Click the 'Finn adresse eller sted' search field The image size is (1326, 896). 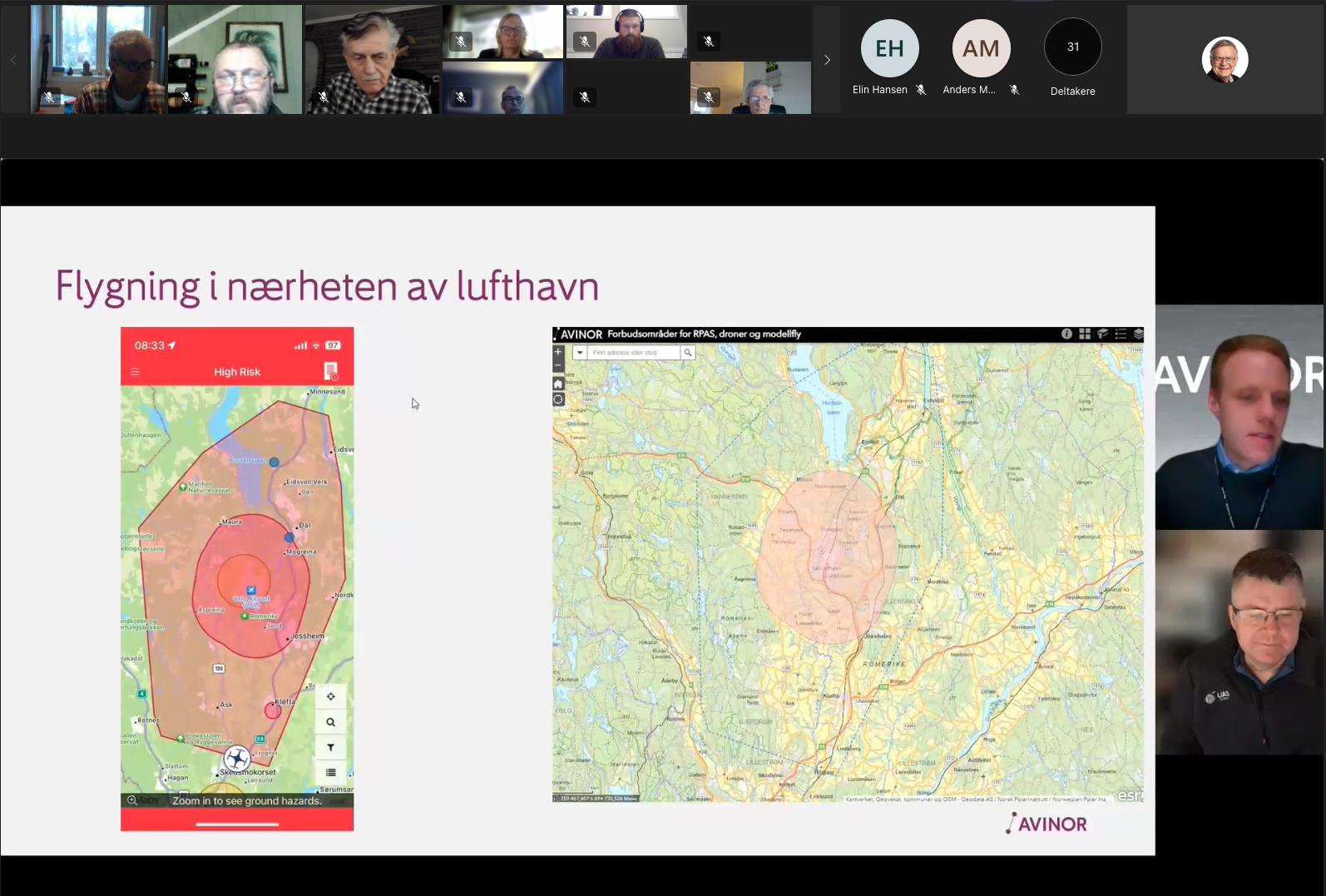(634, 353)
